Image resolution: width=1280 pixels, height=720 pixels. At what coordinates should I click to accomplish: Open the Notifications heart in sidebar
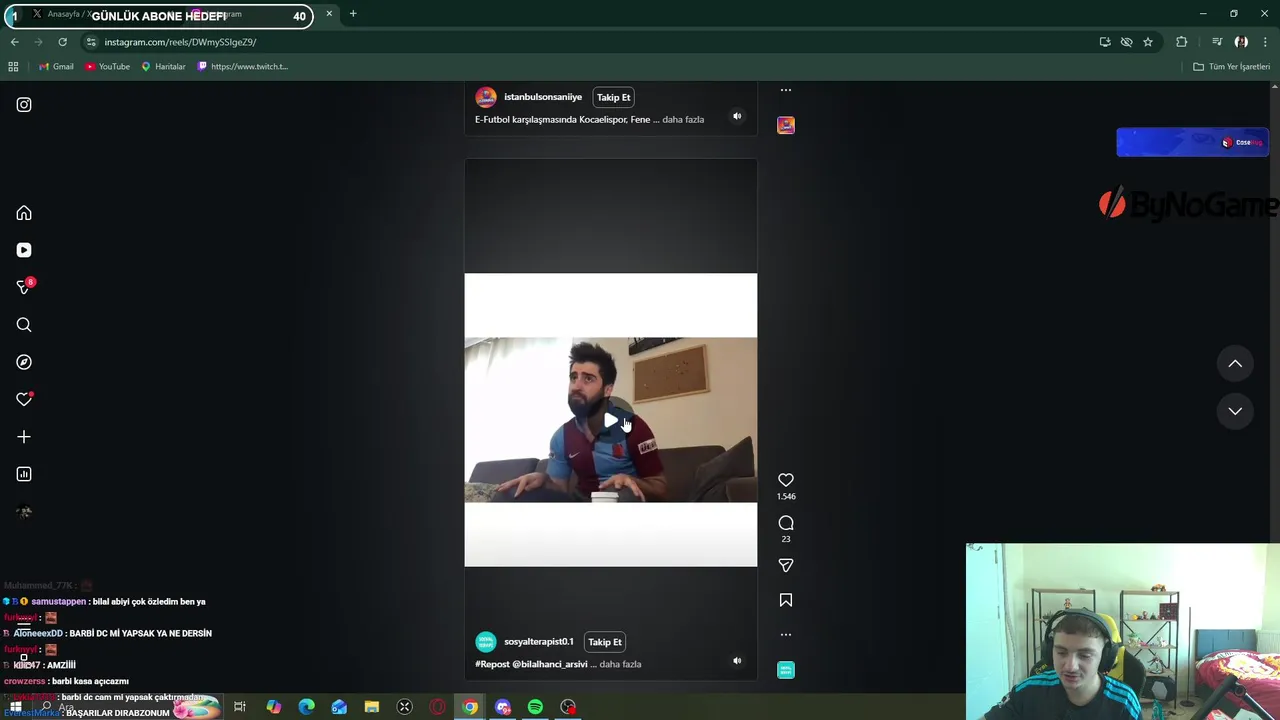[x=24, y=399]
